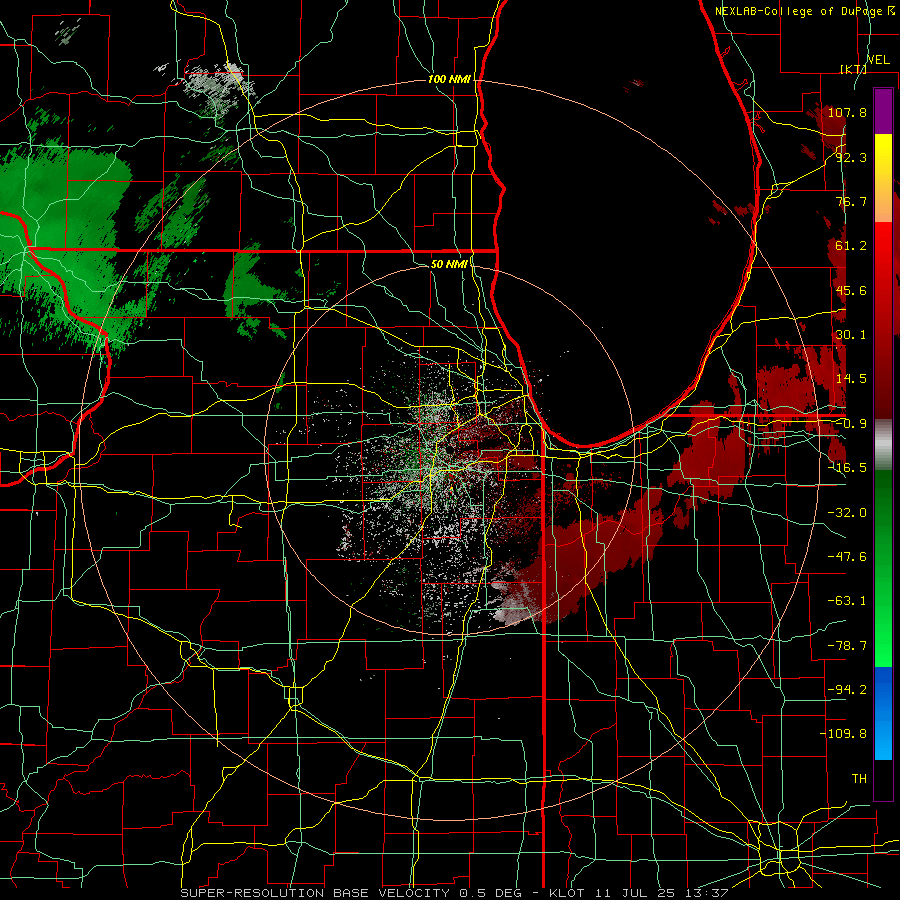Click the -32.0 value on velocity scale
The height and width of the screenshot is (900, 900).
coord(847,513)
